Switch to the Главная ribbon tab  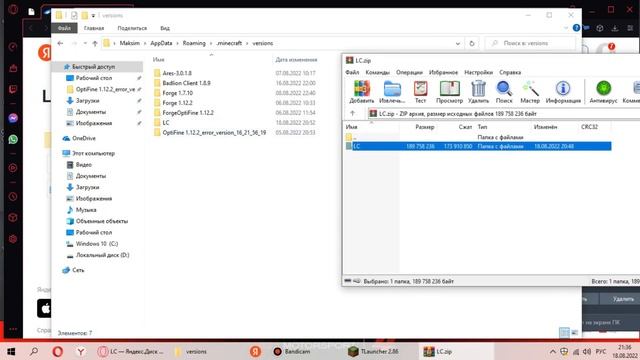pyautogui.click(x=94, y=28)
